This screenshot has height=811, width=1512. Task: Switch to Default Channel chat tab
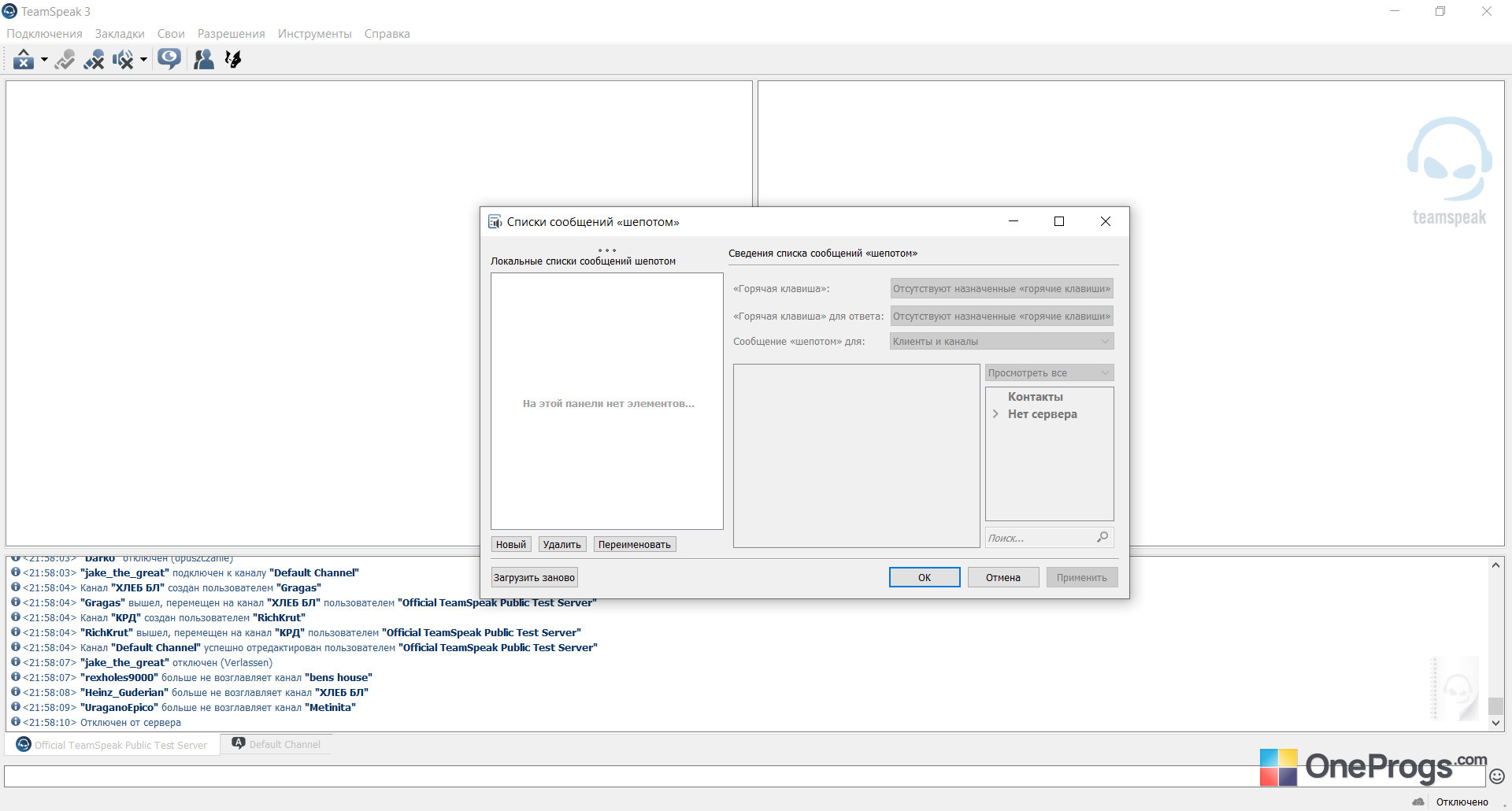[x=276, y=744]
